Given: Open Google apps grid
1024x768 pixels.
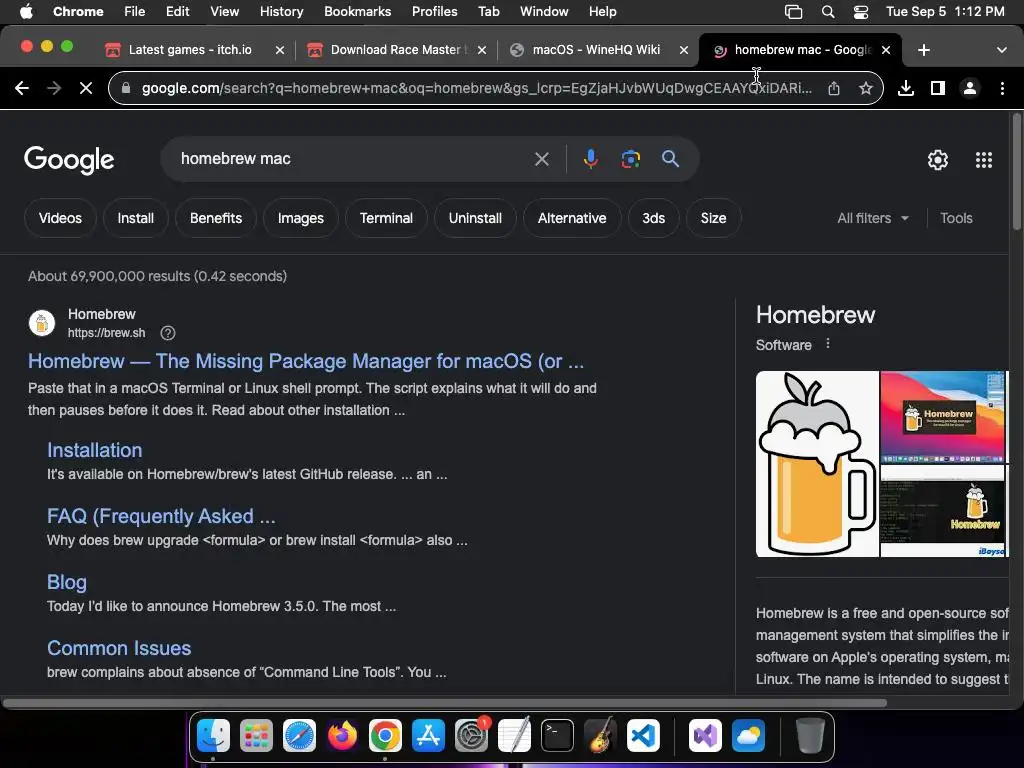Looking at the screenshot, I should pyautogui.click(x=984, y=160).
